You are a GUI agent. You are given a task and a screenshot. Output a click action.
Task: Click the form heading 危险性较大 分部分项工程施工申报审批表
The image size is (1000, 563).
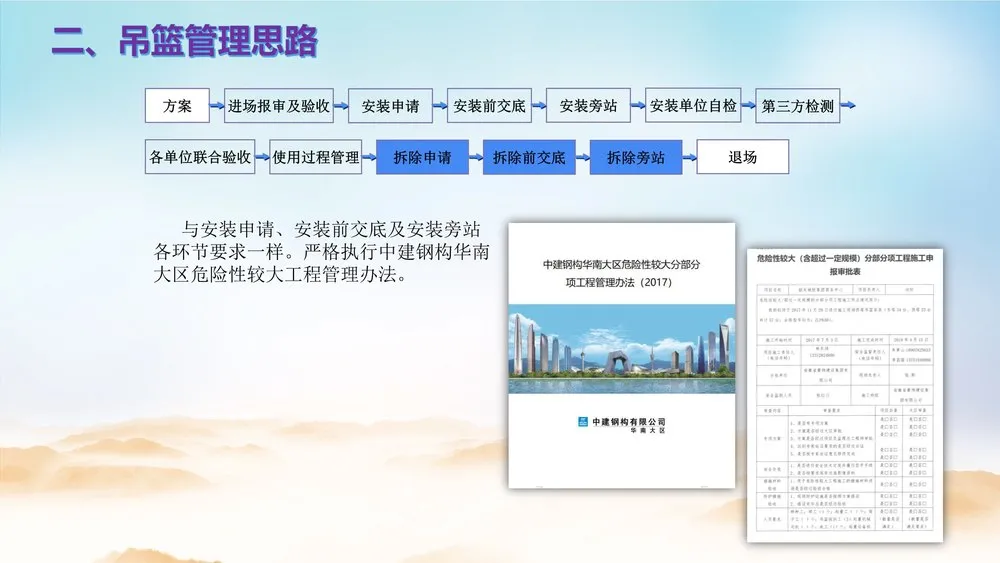coord(845,265)
